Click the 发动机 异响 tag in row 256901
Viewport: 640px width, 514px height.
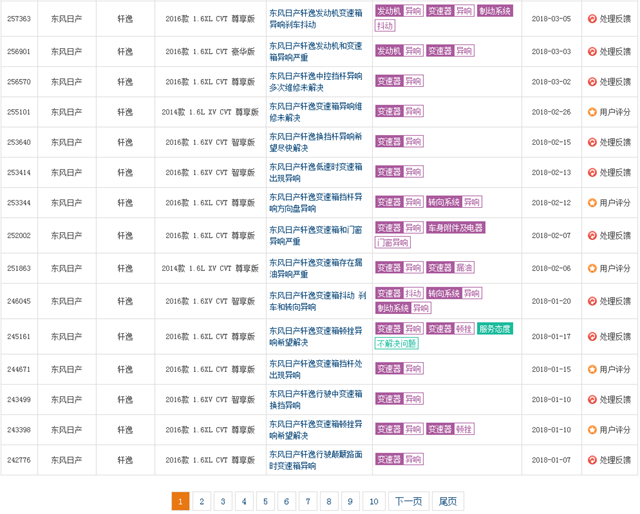point(399,51)
